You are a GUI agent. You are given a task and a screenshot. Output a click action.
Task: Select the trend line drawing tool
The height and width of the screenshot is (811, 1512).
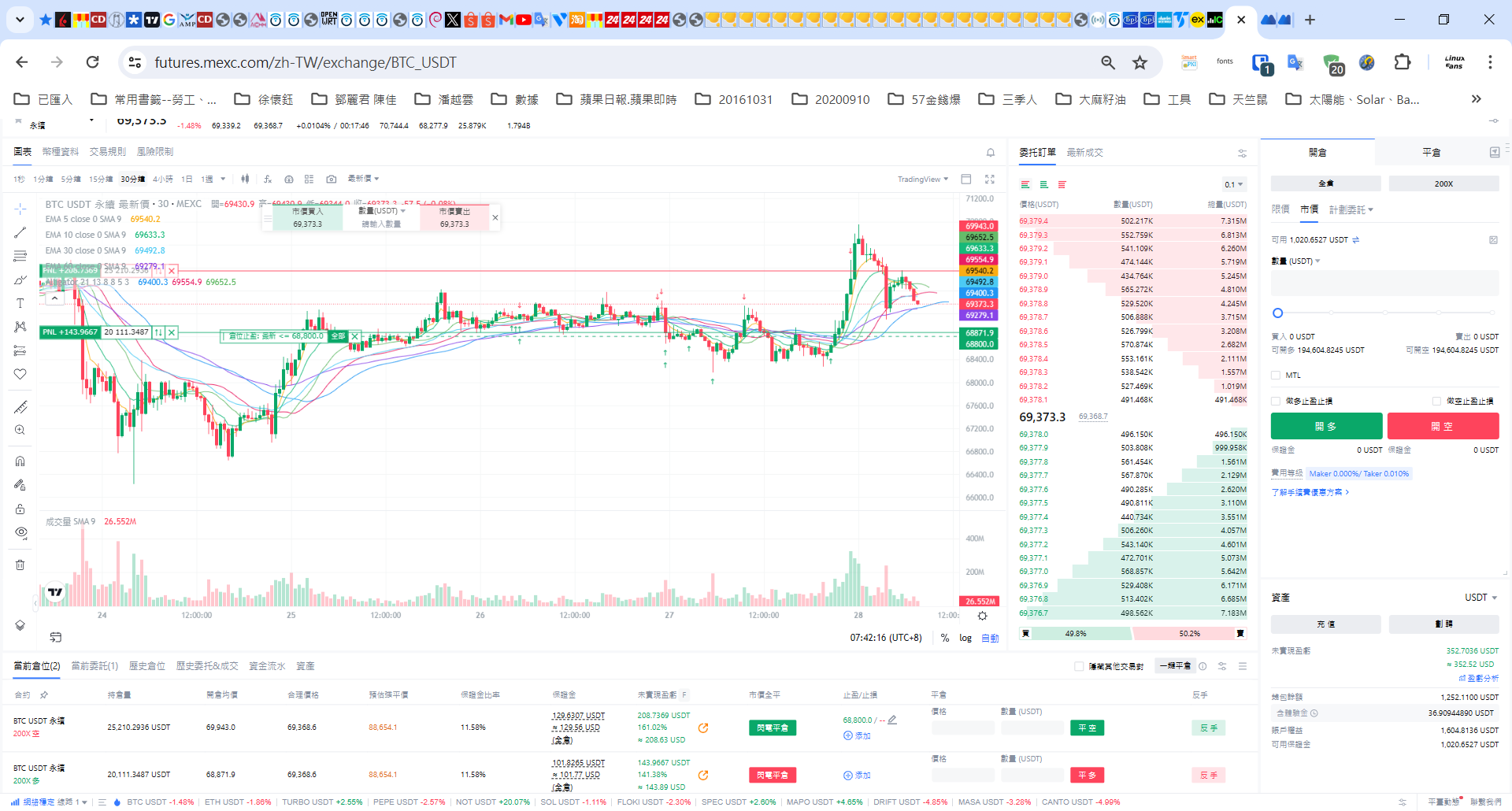tap(20, 232)
